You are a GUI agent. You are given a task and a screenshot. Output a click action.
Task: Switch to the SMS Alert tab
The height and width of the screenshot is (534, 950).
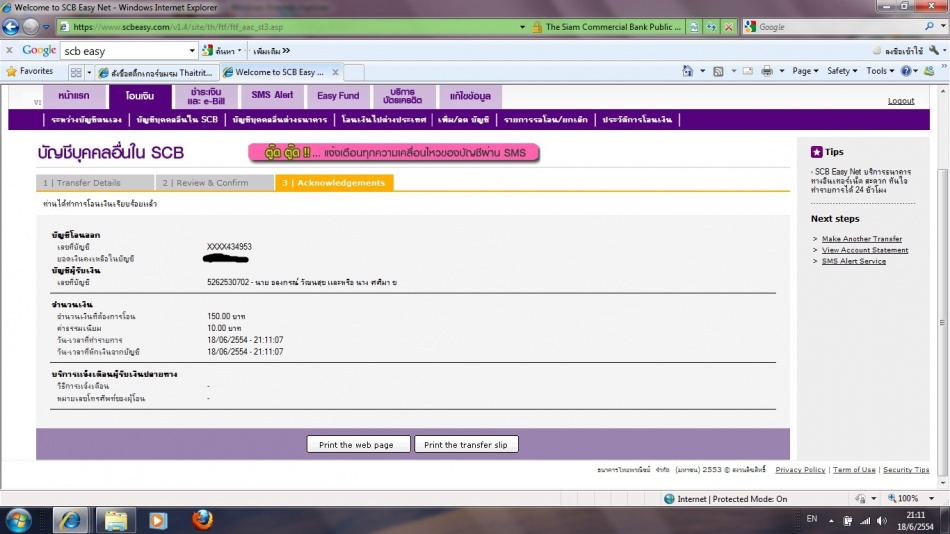pos(272,96)
